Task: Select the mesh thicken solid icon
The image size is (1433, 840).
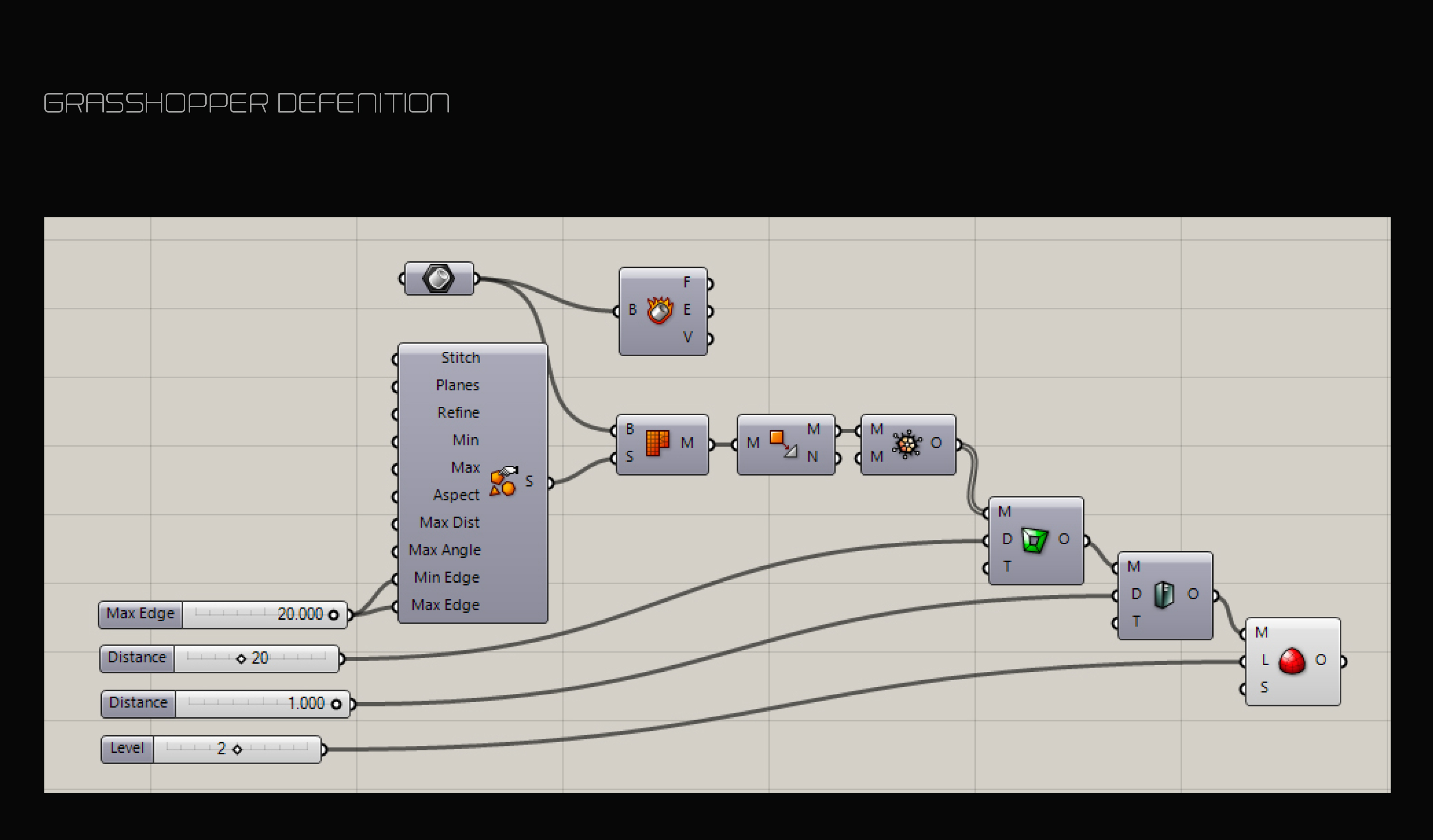Action: point(1163,595)
